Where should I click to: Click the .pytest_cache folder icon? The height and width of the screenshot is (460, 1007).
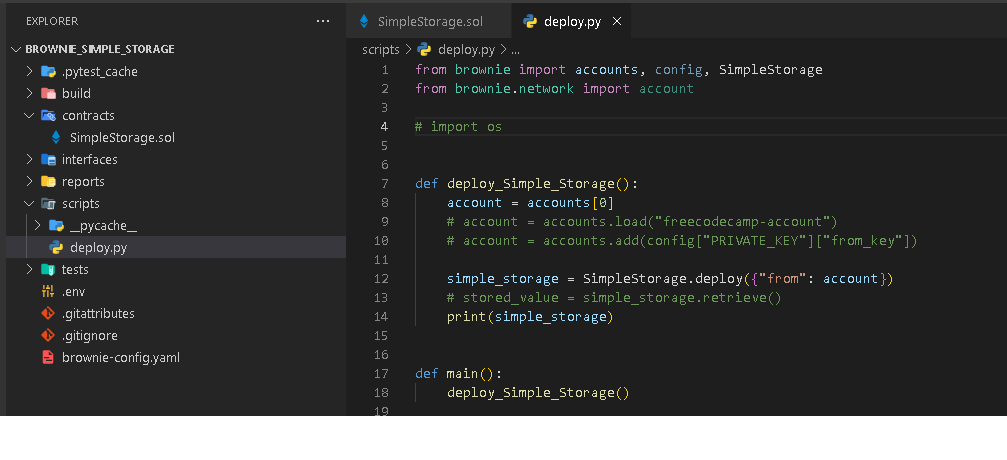click(x=48, y=71)
